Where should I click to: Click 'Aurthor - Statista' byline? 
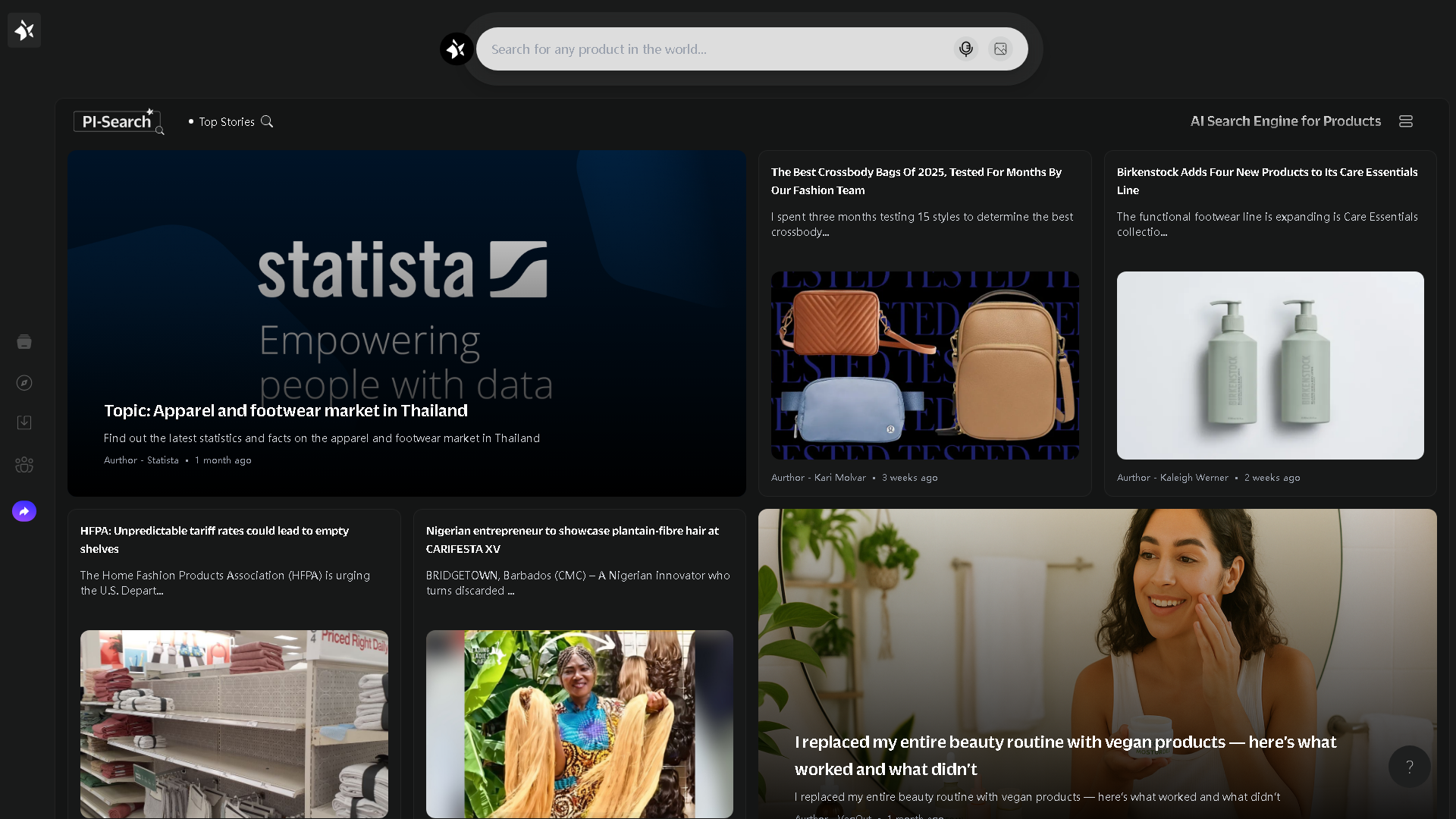(141, 460)
